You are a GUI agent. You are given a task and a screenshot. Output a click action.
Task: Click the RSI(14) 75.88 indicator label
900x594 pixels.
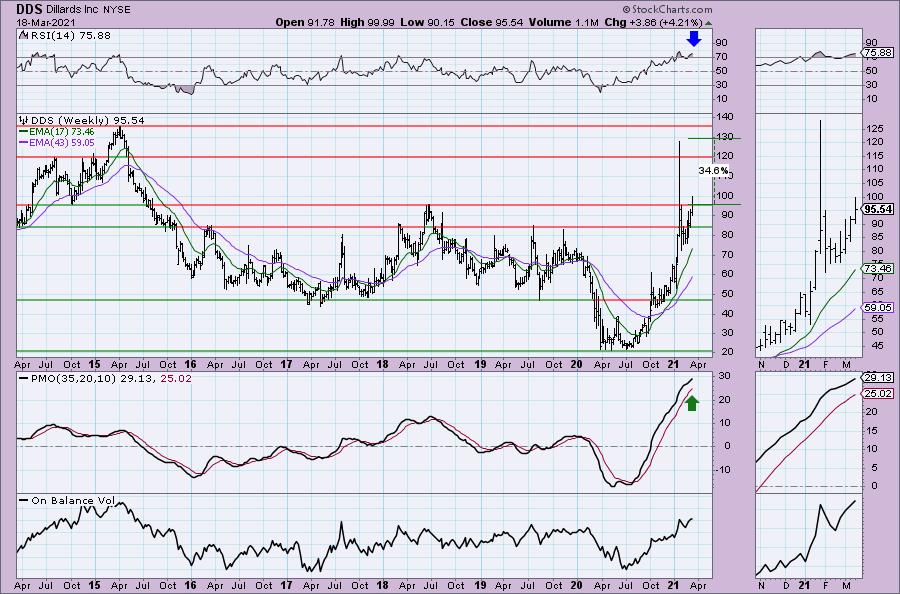click(69, 36)
